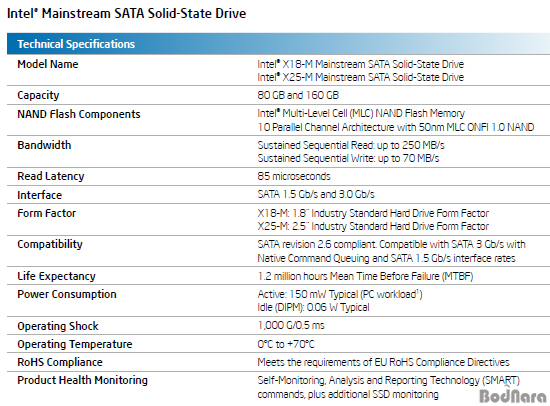Select 'Meets the requirements of EU RoHS' text
Screen dimensions: 550x406
pyautogui.click(x=383, y=362)
